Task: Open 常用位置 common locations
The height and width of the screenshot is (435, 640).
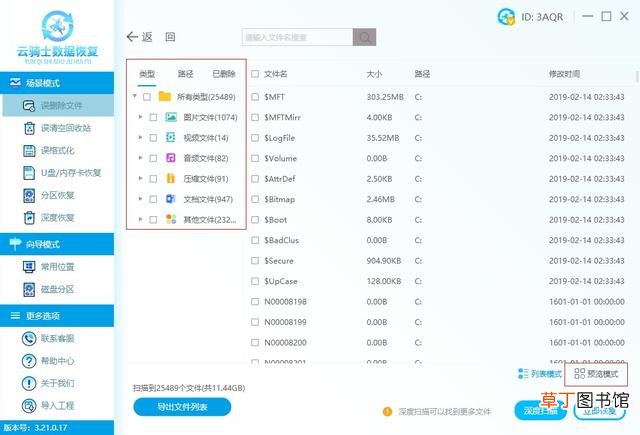Action: pyautogui.click(x=49, y=267)
